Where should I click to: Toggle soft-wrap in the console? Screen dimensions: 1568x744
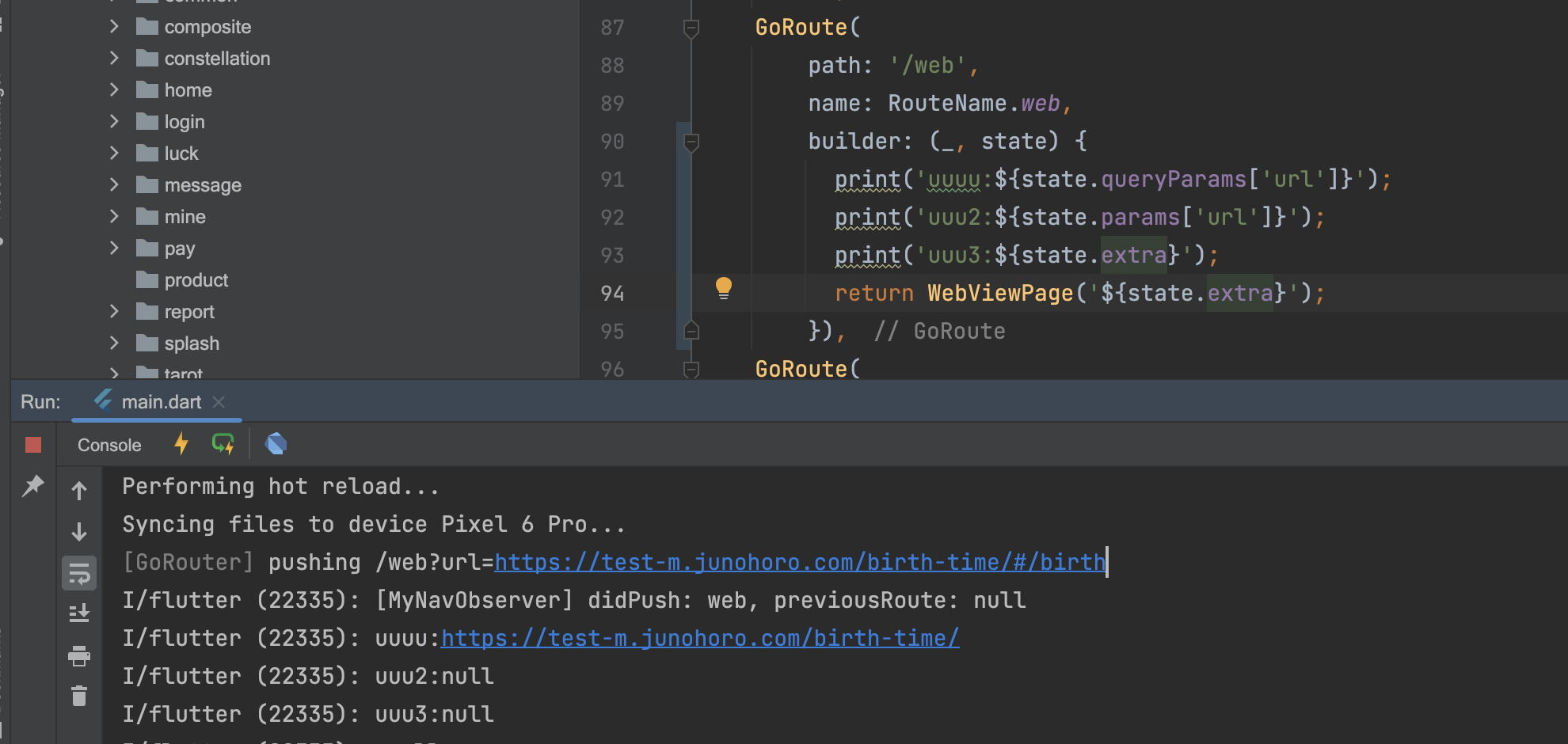[79, 573]
